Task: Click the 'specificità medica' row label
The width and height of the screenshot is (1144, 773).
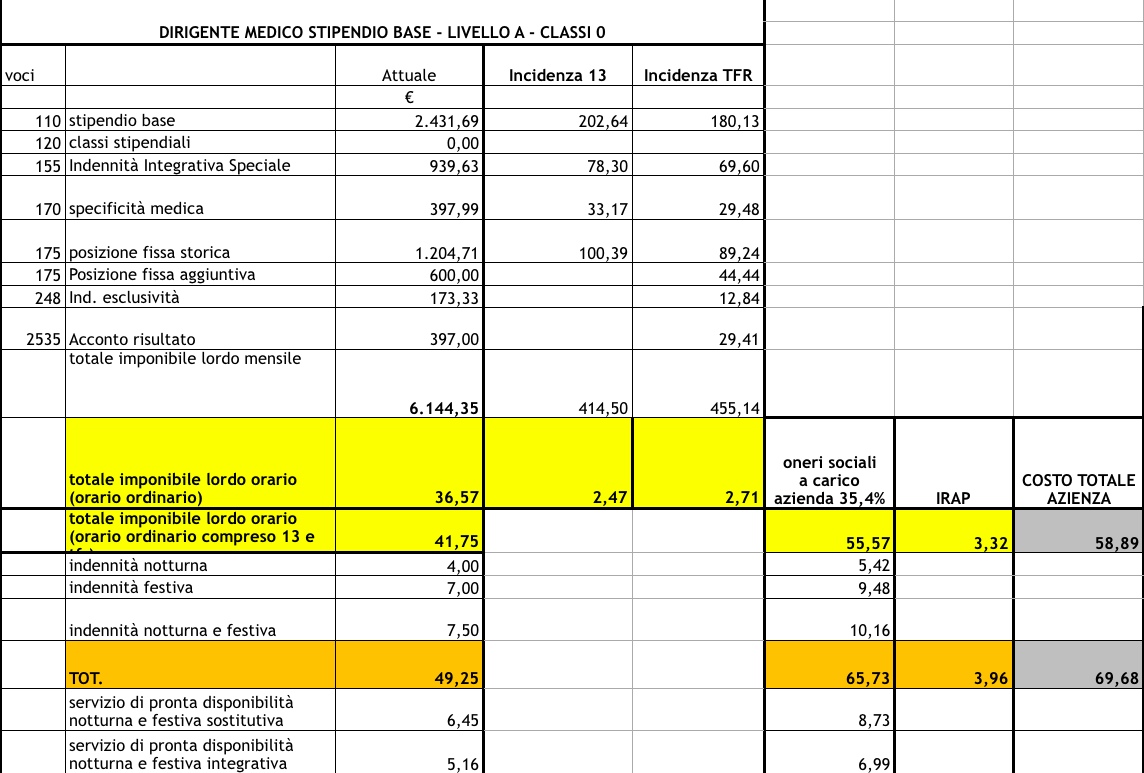Action: (x=200, y=208)
